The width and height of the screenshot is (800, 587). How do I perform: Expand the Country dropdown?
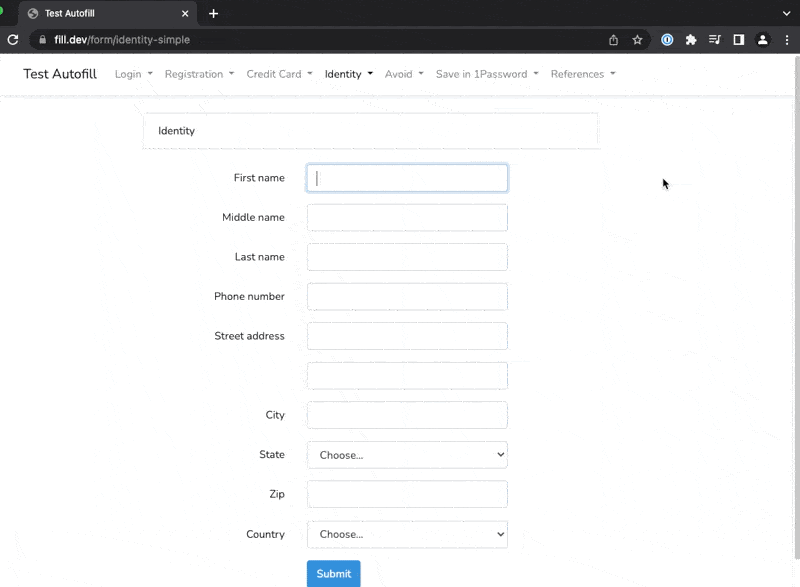(407, 534)
